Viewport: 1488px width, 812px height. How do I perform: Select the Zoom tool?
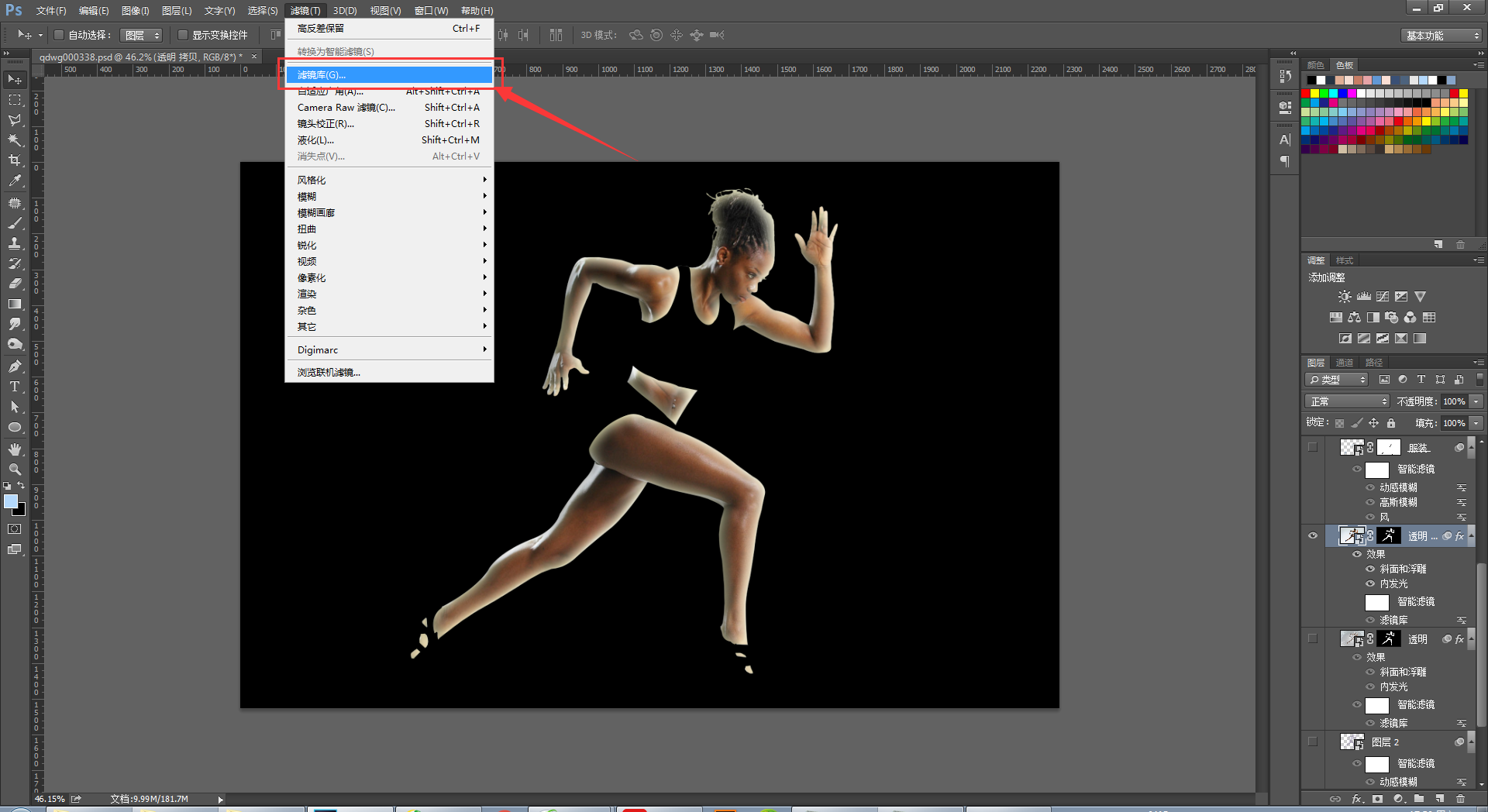click(x=15, y=470)
